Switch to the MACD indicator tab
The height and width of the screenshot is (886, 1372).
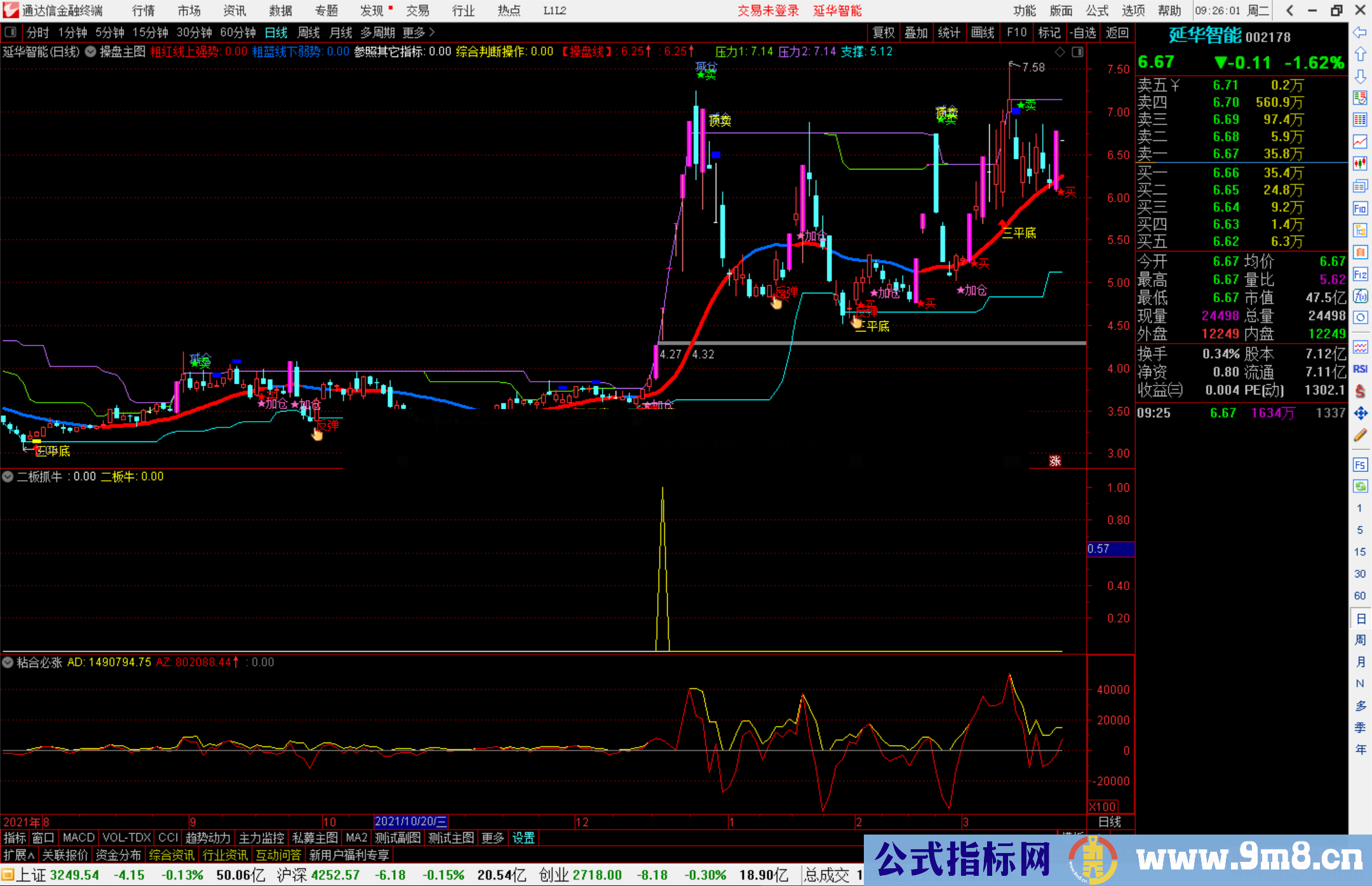click(78, 838)
